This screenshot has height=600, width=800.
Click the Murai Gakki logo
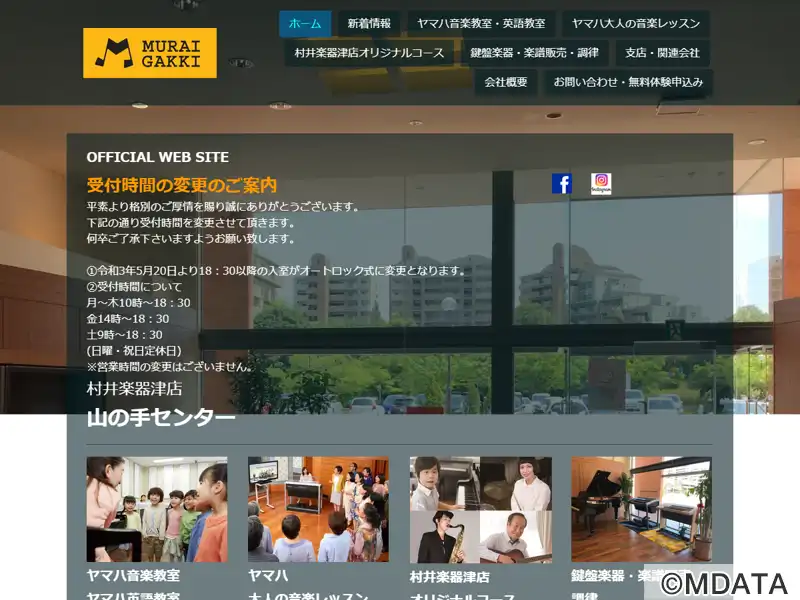150,53
